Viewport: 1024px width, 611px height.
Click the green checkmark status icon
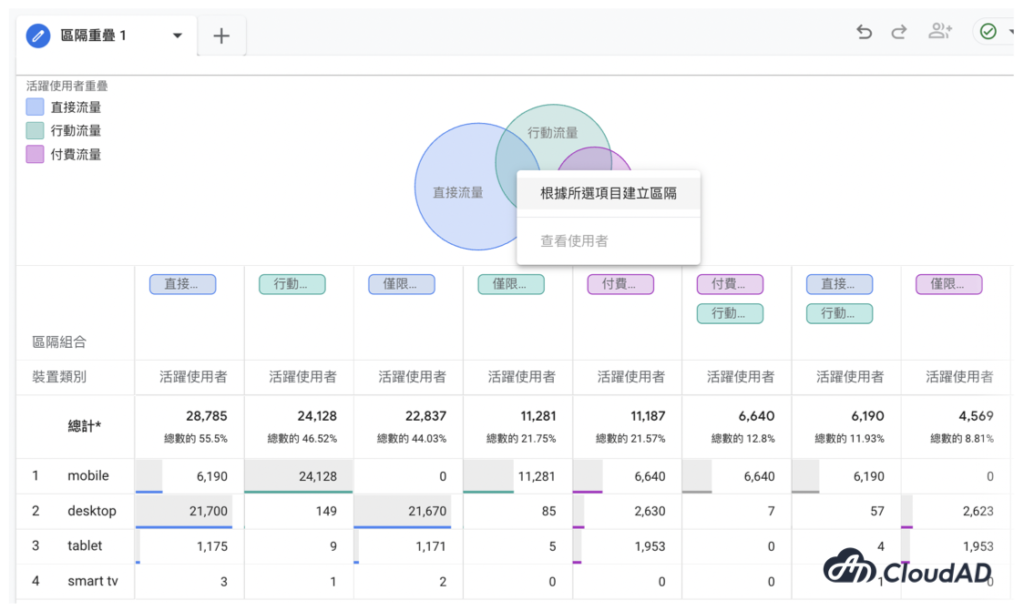tap(988, 31)
